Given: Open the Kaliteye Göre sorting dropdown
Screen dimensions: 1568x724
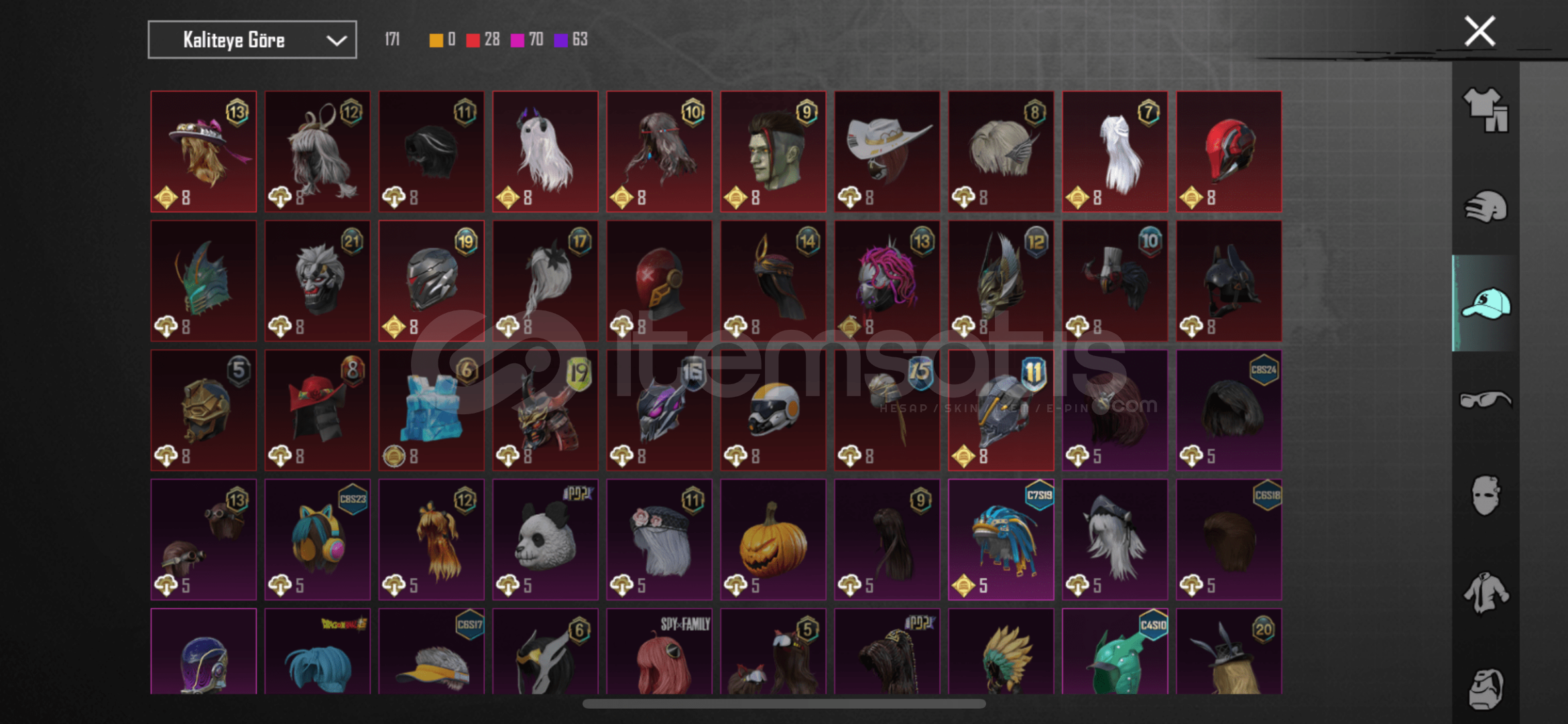Looking at the screenshot, I should [252, 40].
